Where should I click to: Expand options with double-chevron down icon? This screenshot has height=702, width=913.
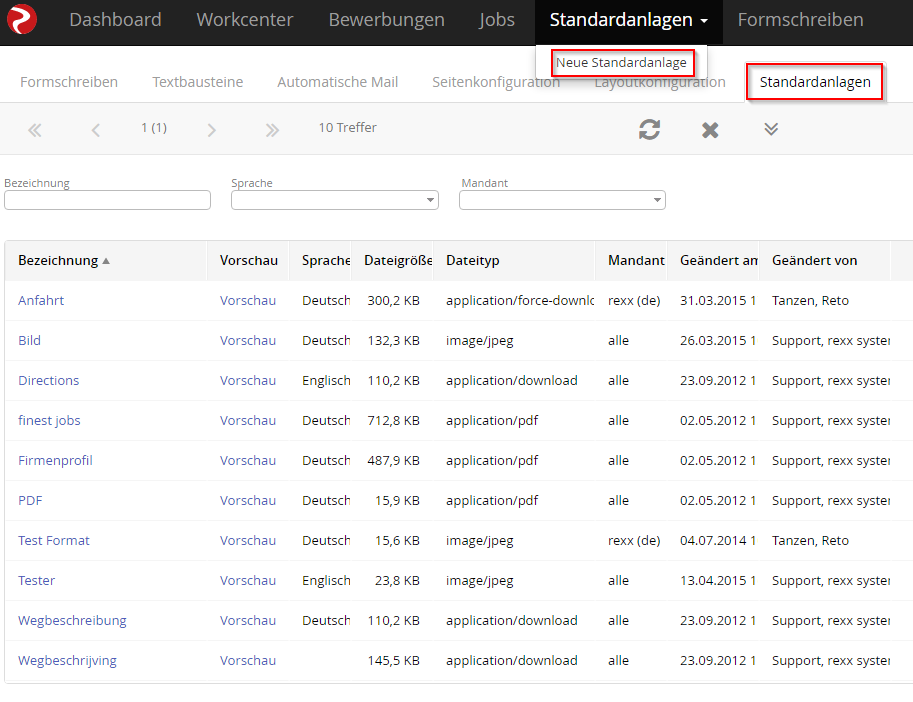coord(771,129)
